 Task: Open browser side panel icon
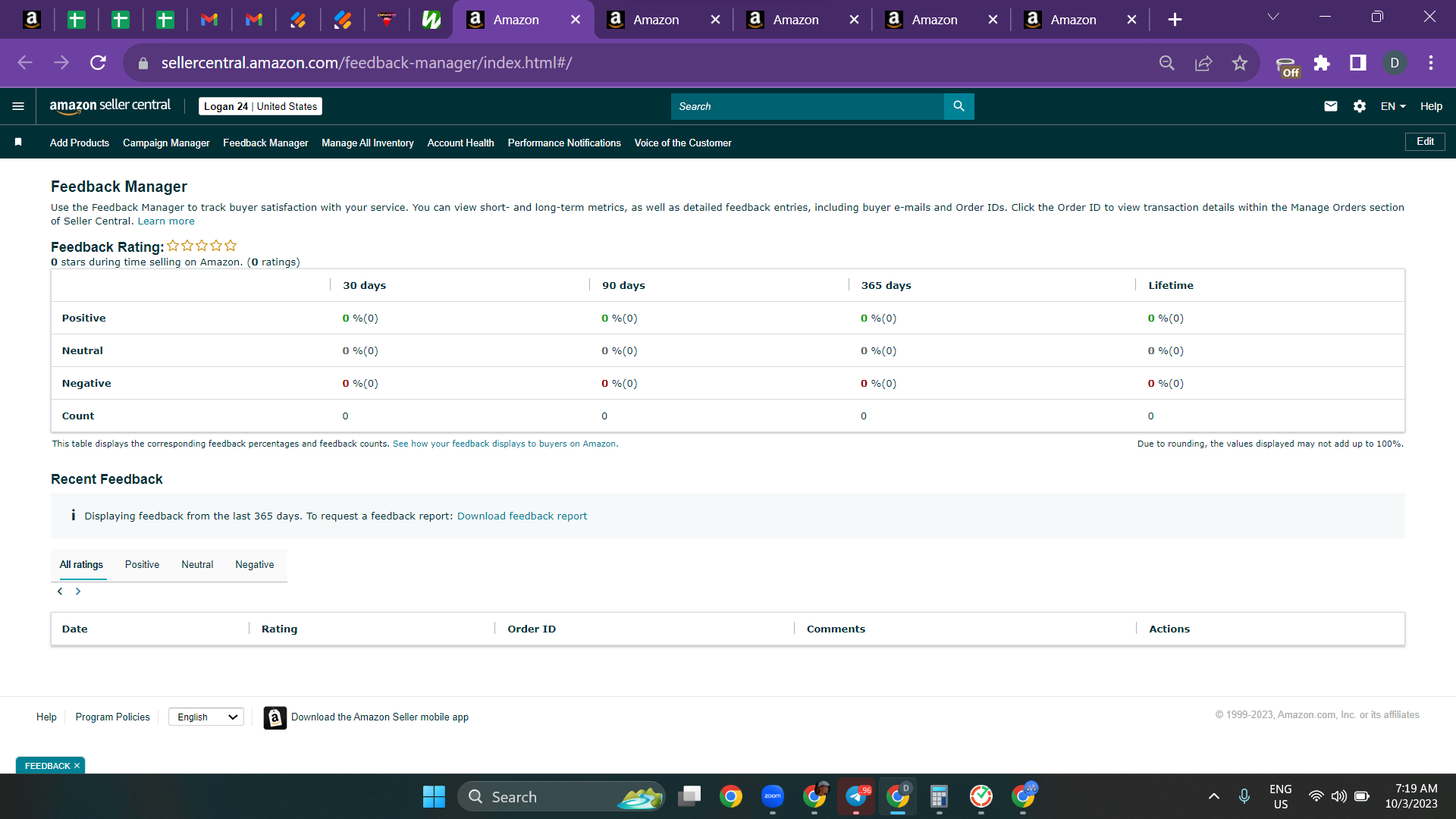pyautogui.click(x=1358, y=63)
